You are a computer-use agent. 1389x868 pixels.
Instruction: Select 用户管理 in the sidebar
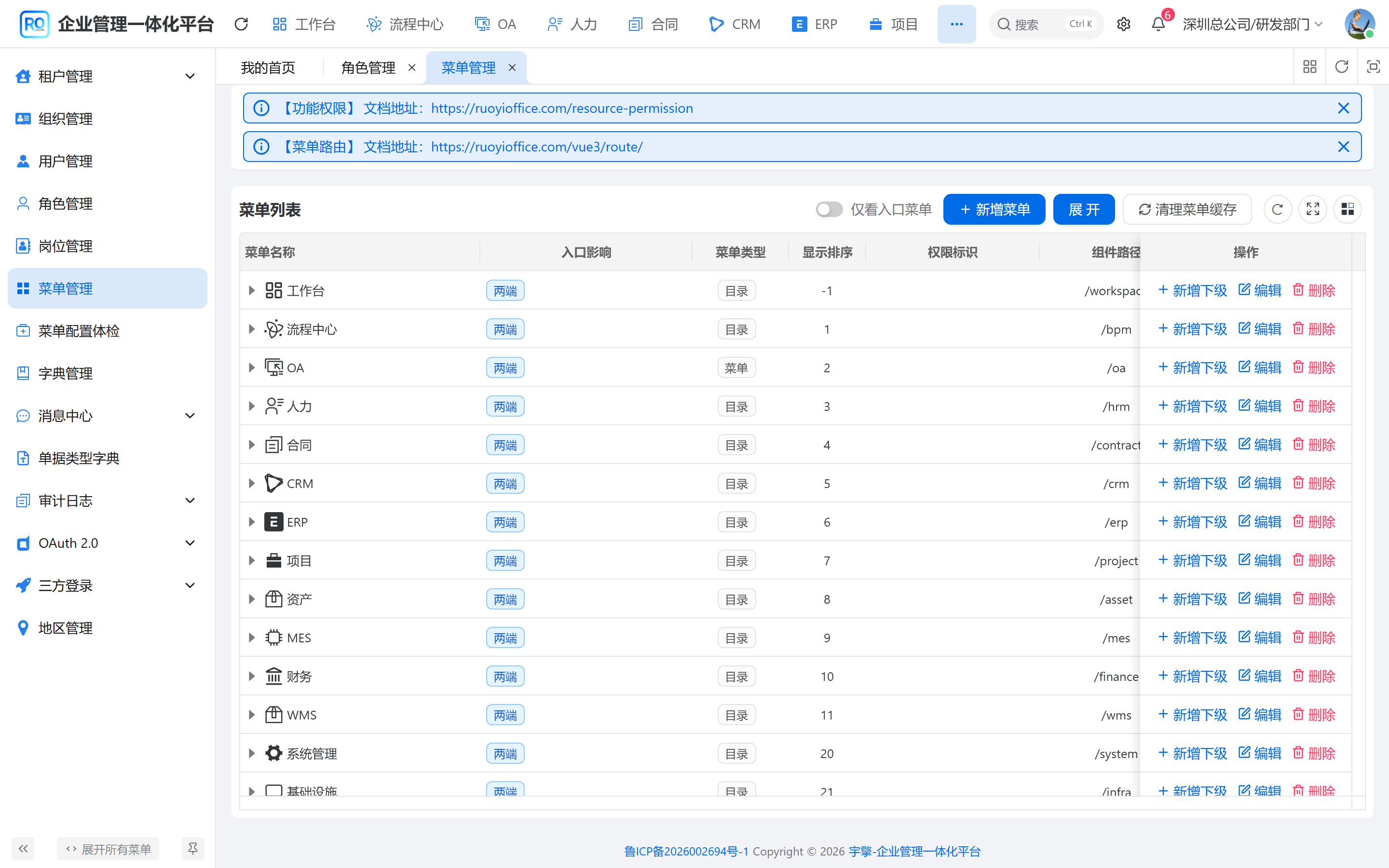coord(108,162)
